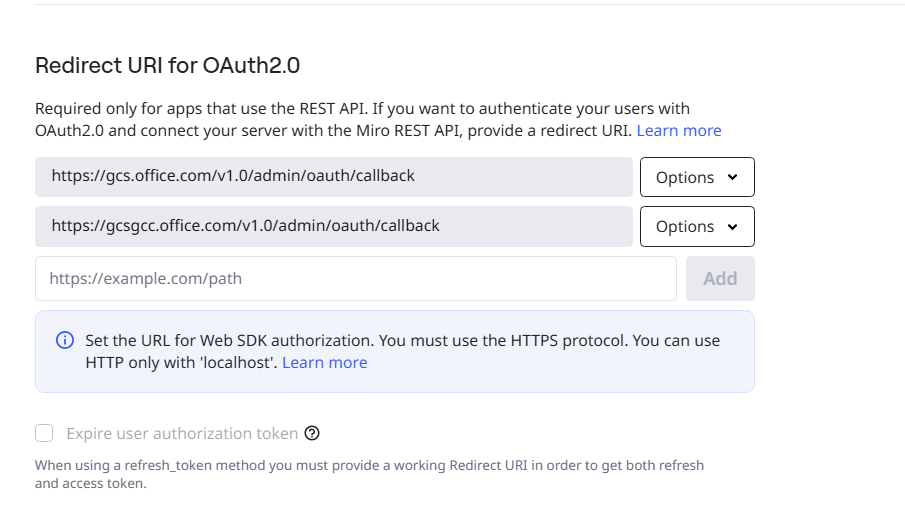The height and width of the screenshot is (517, 905).
Task: Click the https://example.com/path redirect URI input
Action: [x=356, y=279]
